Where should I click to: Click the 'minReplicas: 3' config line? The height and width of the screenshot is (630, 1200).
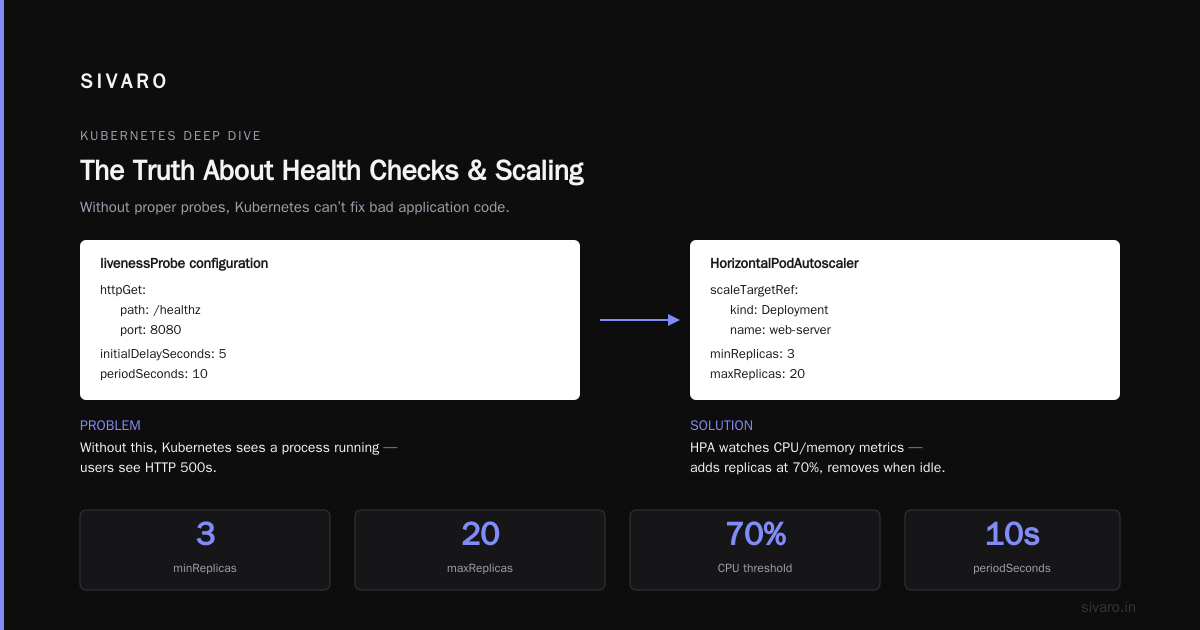(752, 354)
